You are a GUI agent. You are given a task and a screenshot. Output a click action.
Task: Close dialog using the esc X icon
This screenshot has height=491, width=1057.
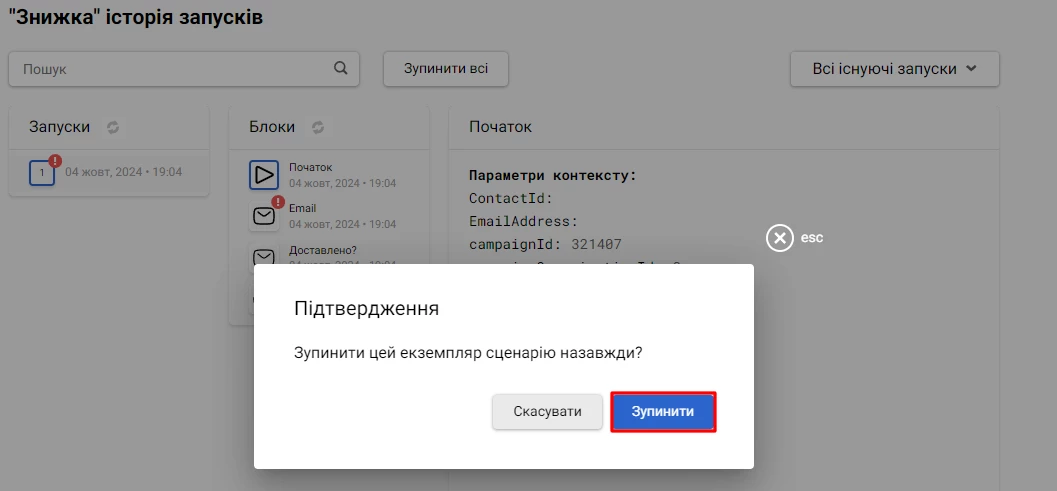(780, 238)
